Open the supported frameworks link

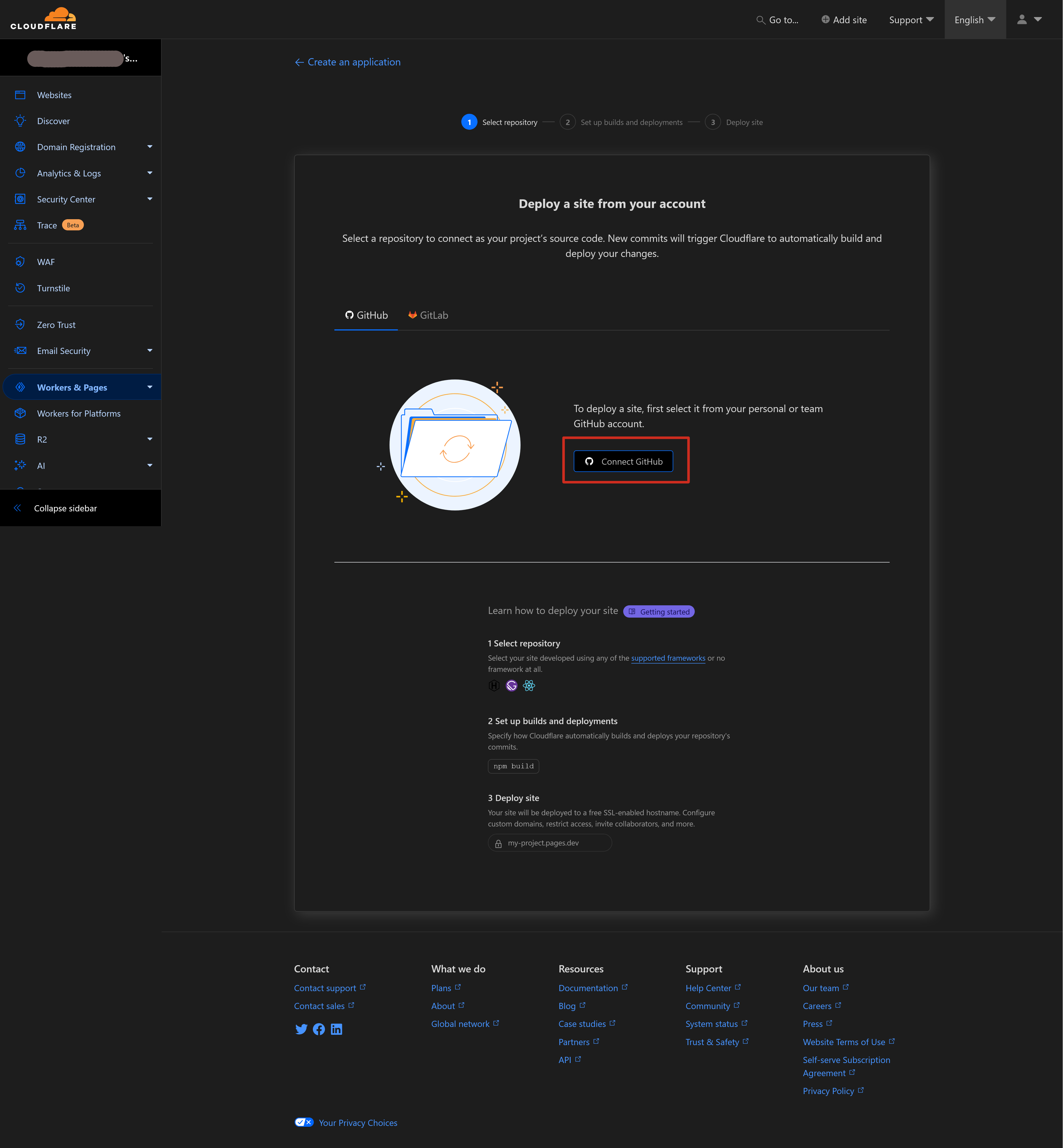pos(668,658)
